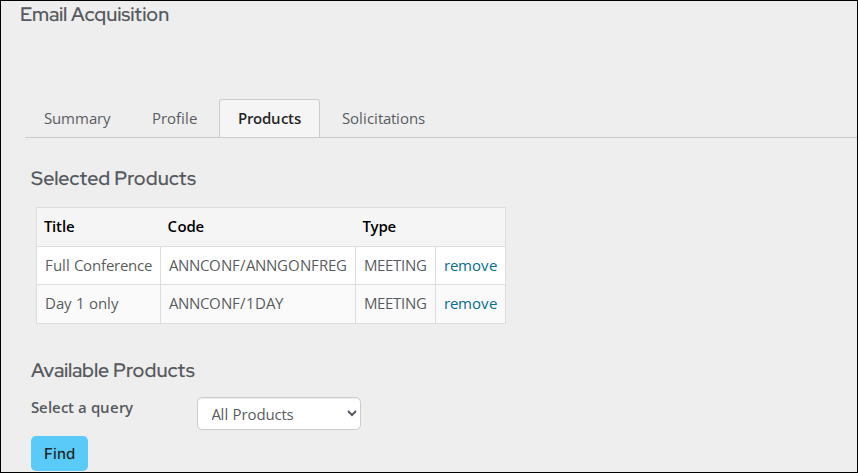Click the ANNCONF/ANNGONFREG code cell
Viewport: 858px width, 473px height.
pos(258,266)
